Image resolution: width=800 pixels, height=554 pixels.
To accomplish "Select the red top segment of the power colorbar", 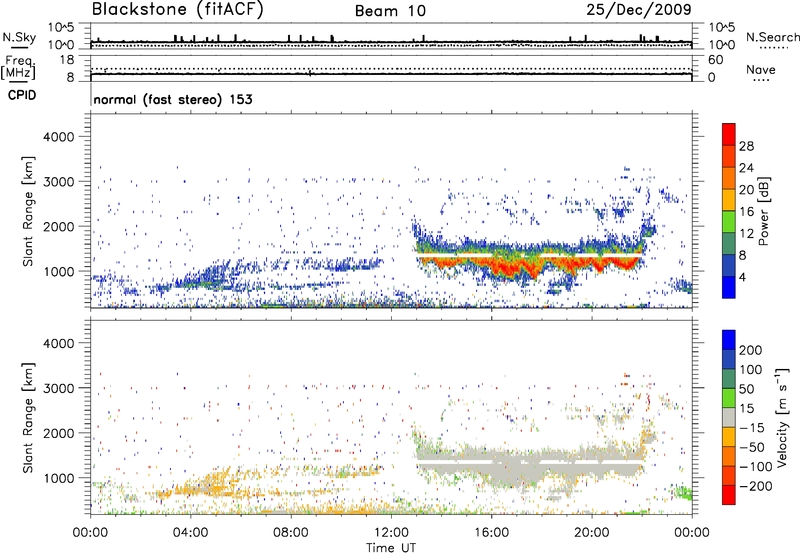I will click(x=729, y=133).
